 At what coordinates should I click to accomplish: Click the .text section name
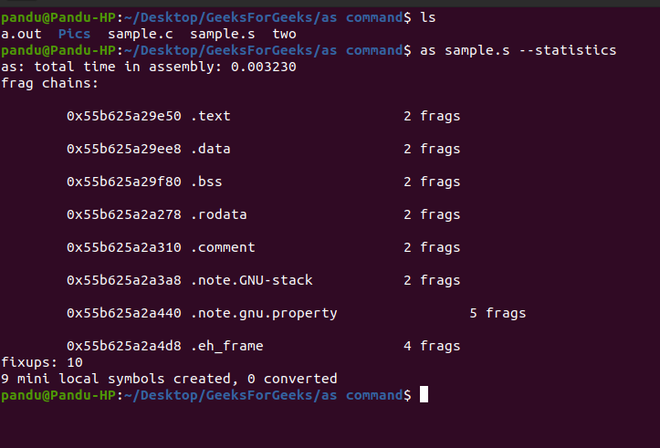pyautogui.click(x=210, y=116)
